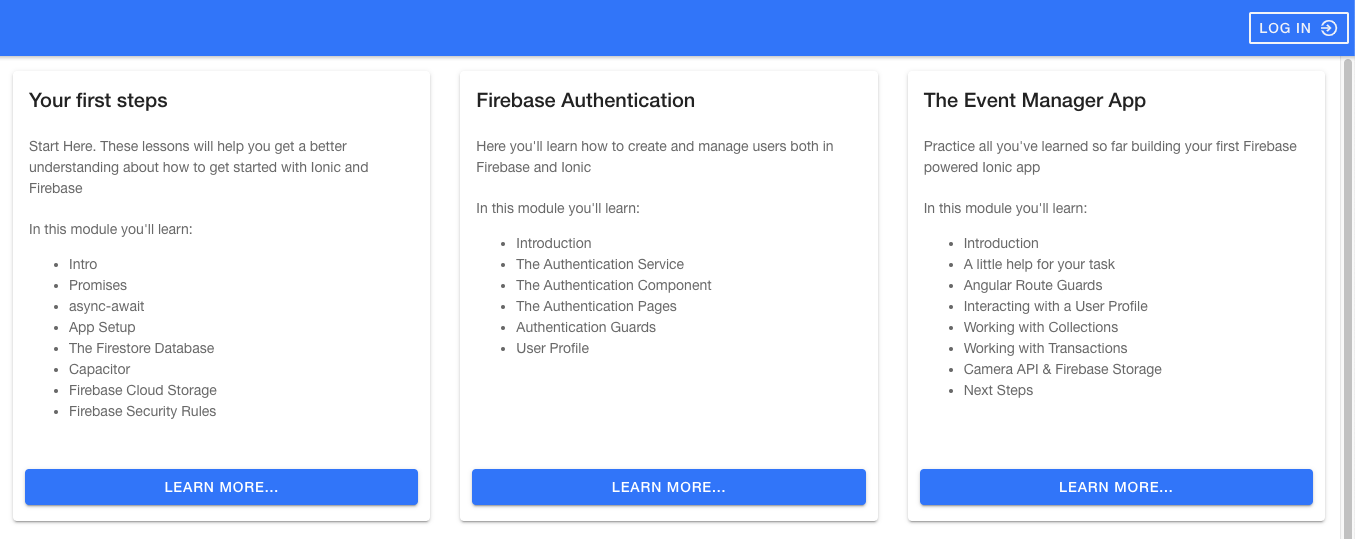
Task: Open Learn More for Firebase Authentication
Action: pyautogui.click(x=668, y=487)
